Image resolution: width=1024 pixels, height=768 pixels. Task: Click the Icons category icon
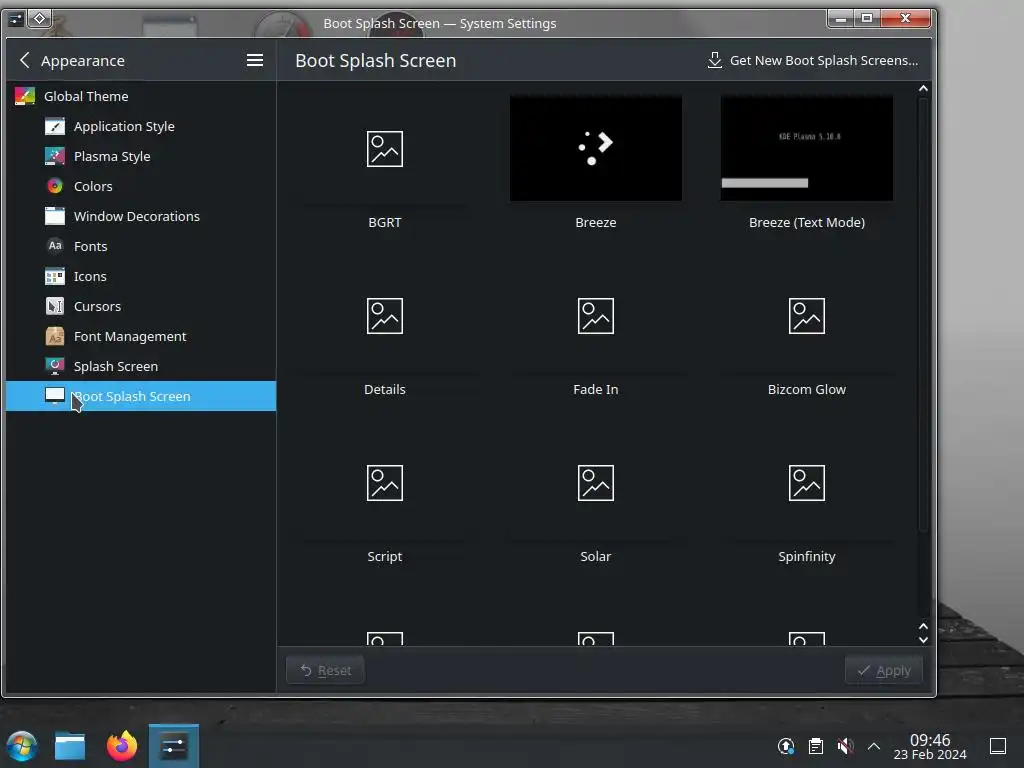[x=55, y=276]
